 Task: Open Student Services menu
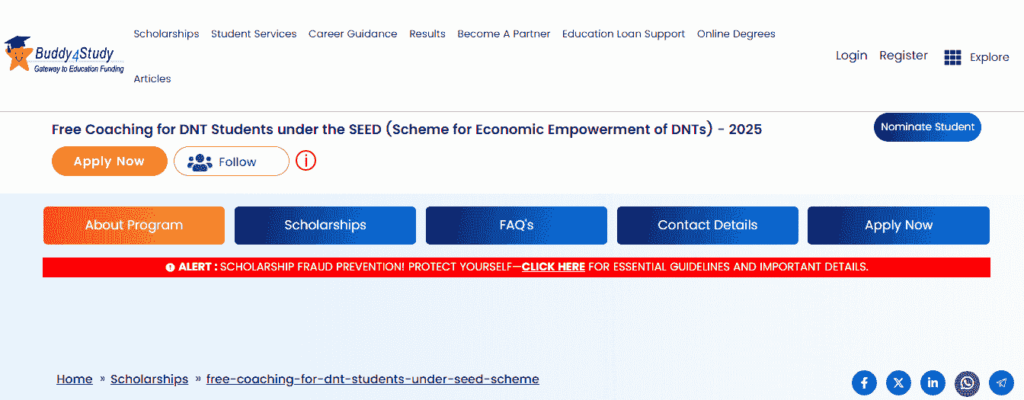(x=253, y=34)
